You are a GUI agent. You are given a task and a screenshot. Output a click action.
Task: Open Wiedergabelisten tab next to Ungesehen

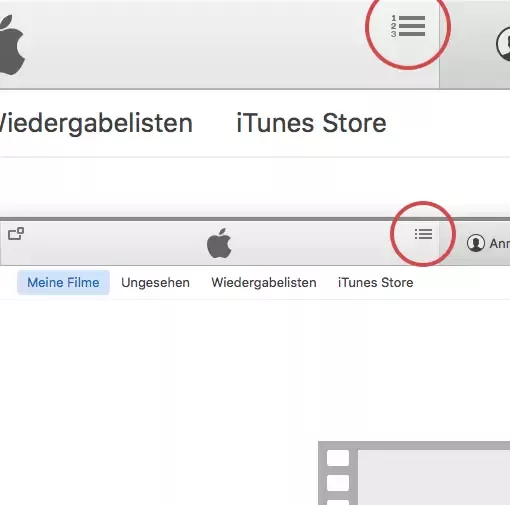click(x=264, y=283)
